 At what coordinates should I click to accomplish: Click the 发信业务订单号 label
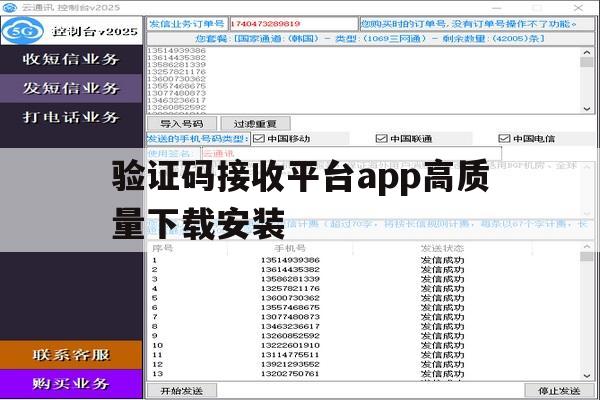[187, 24]
